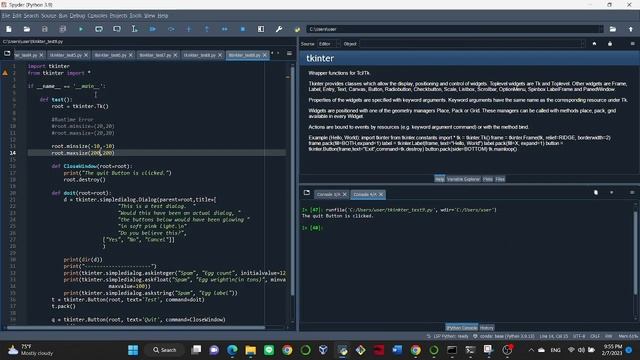The image size is (640, 360).
Task: Open the Source menu
Action: point(49,16)
